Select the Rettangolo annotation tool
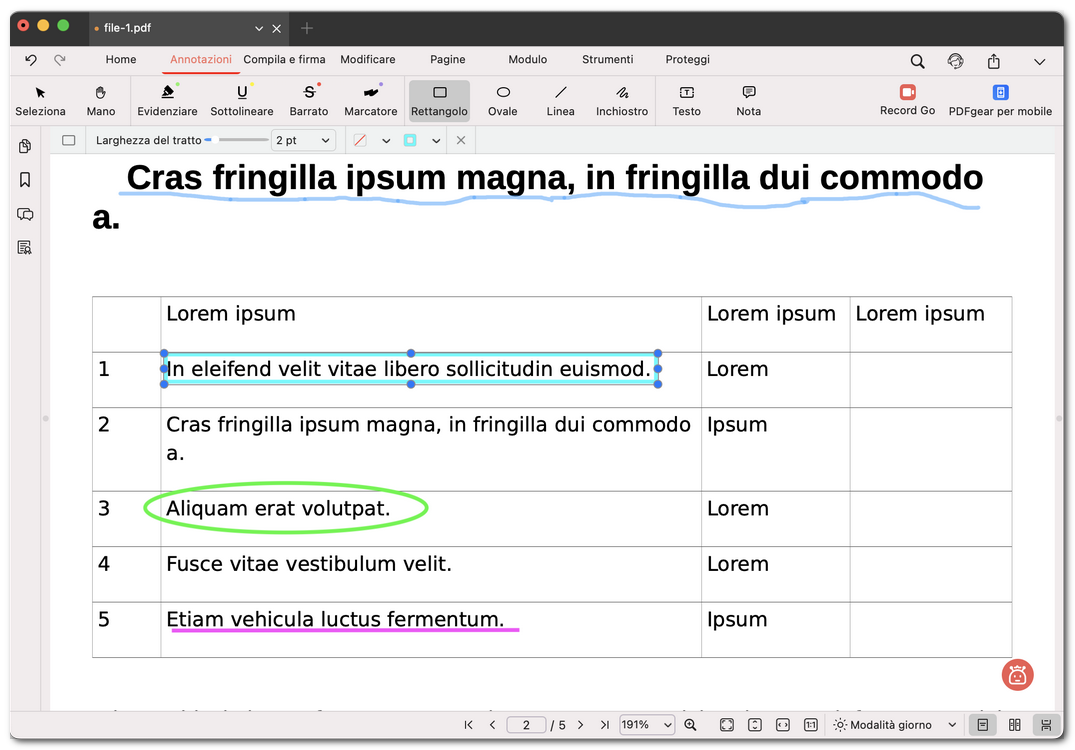1075x750 pixels. 439,100
